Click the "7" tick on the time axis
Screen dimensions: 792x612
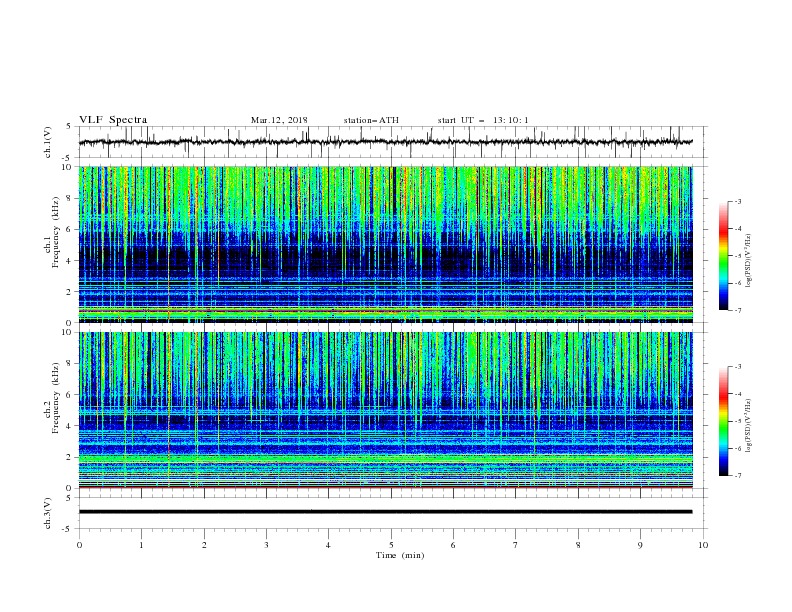pos(516,545)
